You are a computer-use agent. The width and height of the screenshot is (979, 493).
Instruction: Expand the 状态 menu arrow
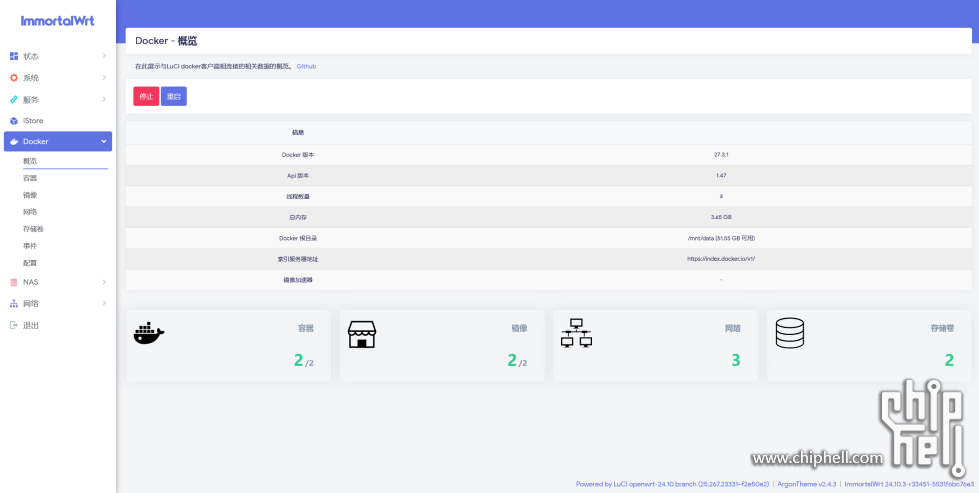point(104,56)
